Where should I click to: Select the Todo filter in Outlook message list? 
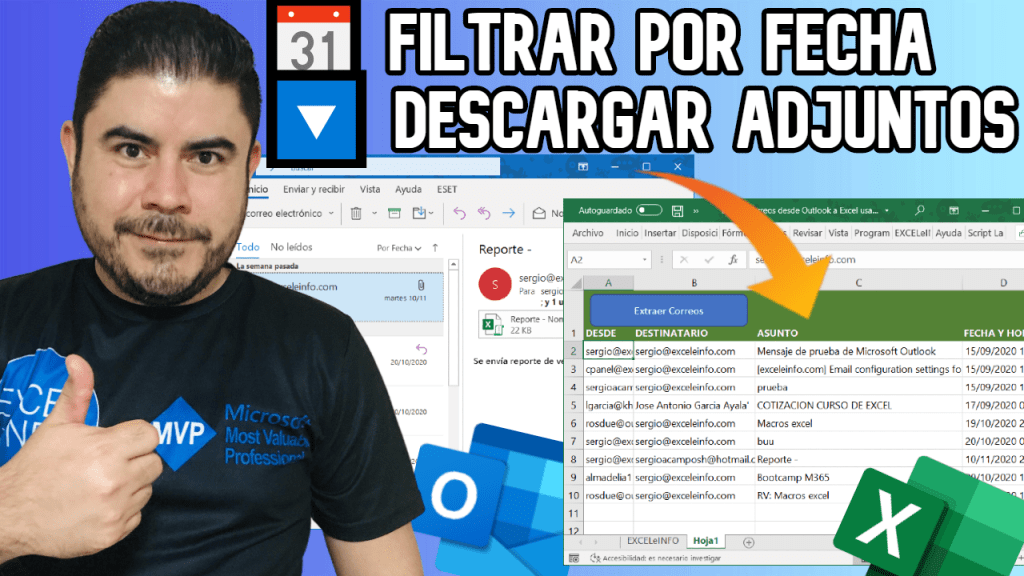(x=248, y=247)
